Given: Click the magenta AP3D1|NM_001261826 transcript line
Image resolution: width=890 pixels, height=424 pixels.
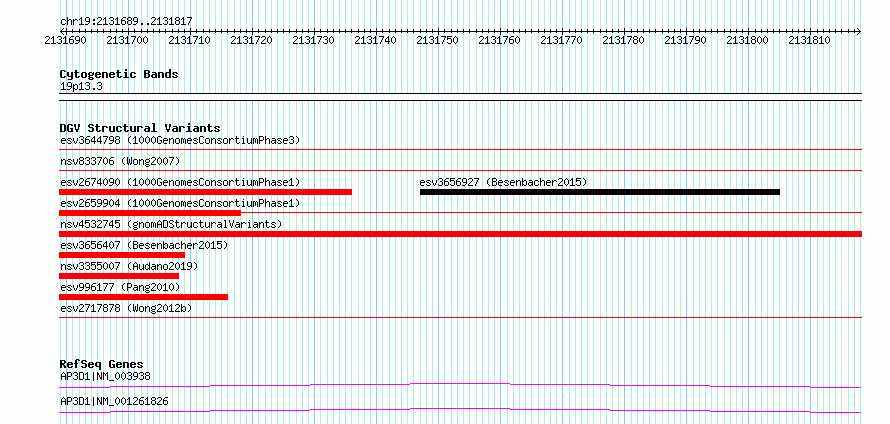Looking at the screenshot, I should [x=460, y=410].
